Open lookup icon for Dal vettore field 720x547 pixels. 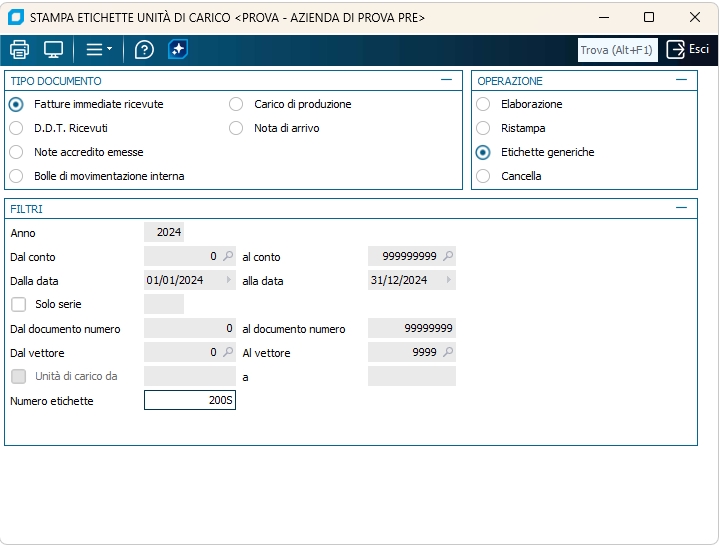(x=228, y=352)
